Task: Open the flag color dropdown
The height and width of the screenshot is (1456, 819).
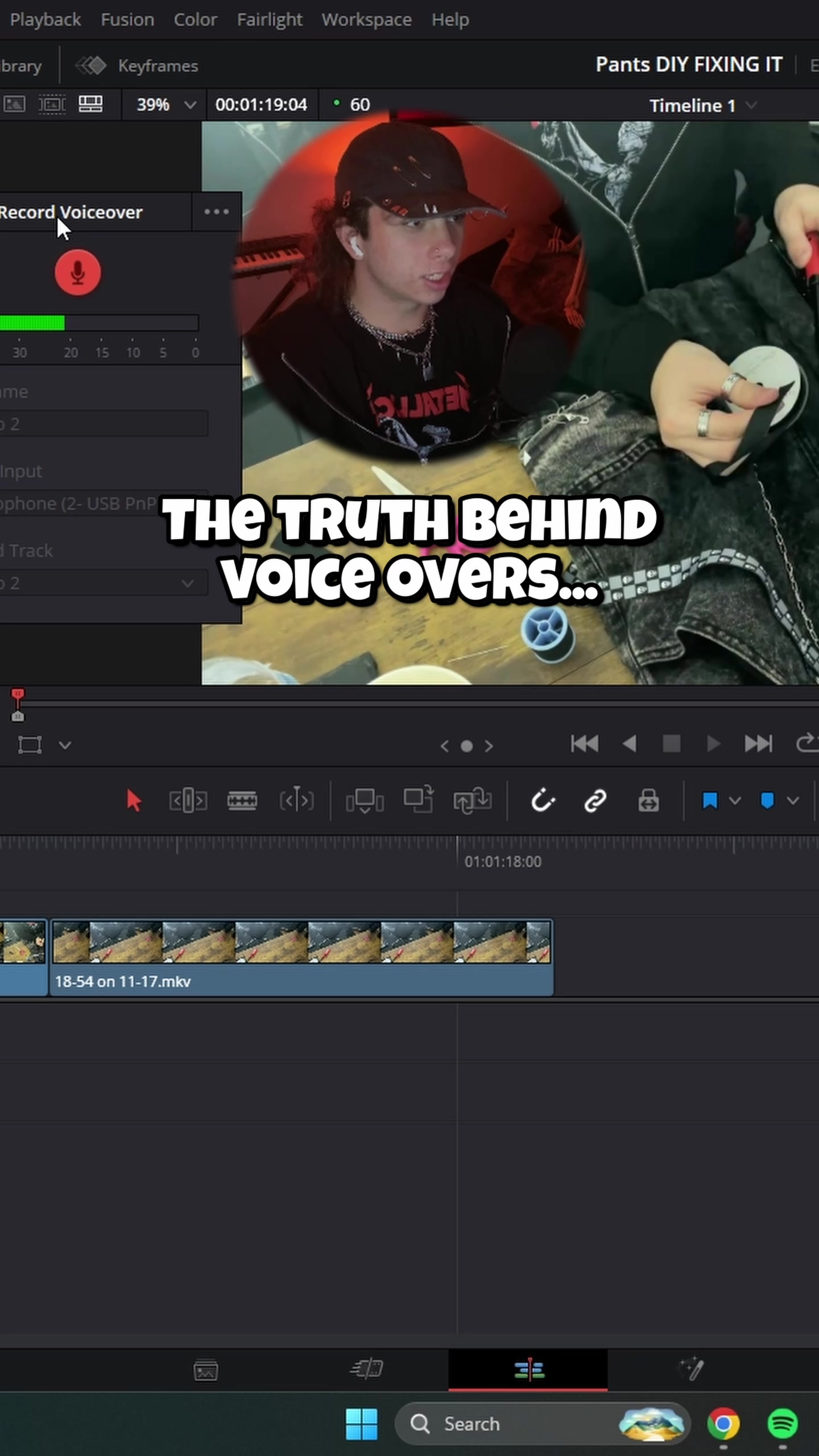Action: tap(734, 801)
